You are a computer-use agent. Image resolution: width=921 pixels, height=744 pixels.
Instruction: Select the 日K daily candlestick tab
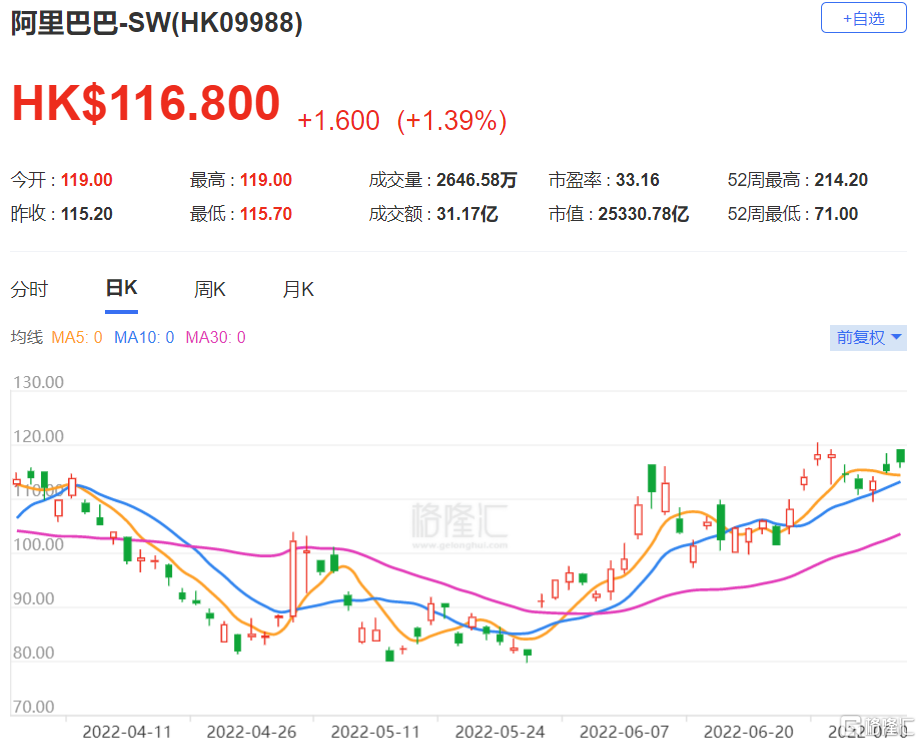[x=122, y=288]
